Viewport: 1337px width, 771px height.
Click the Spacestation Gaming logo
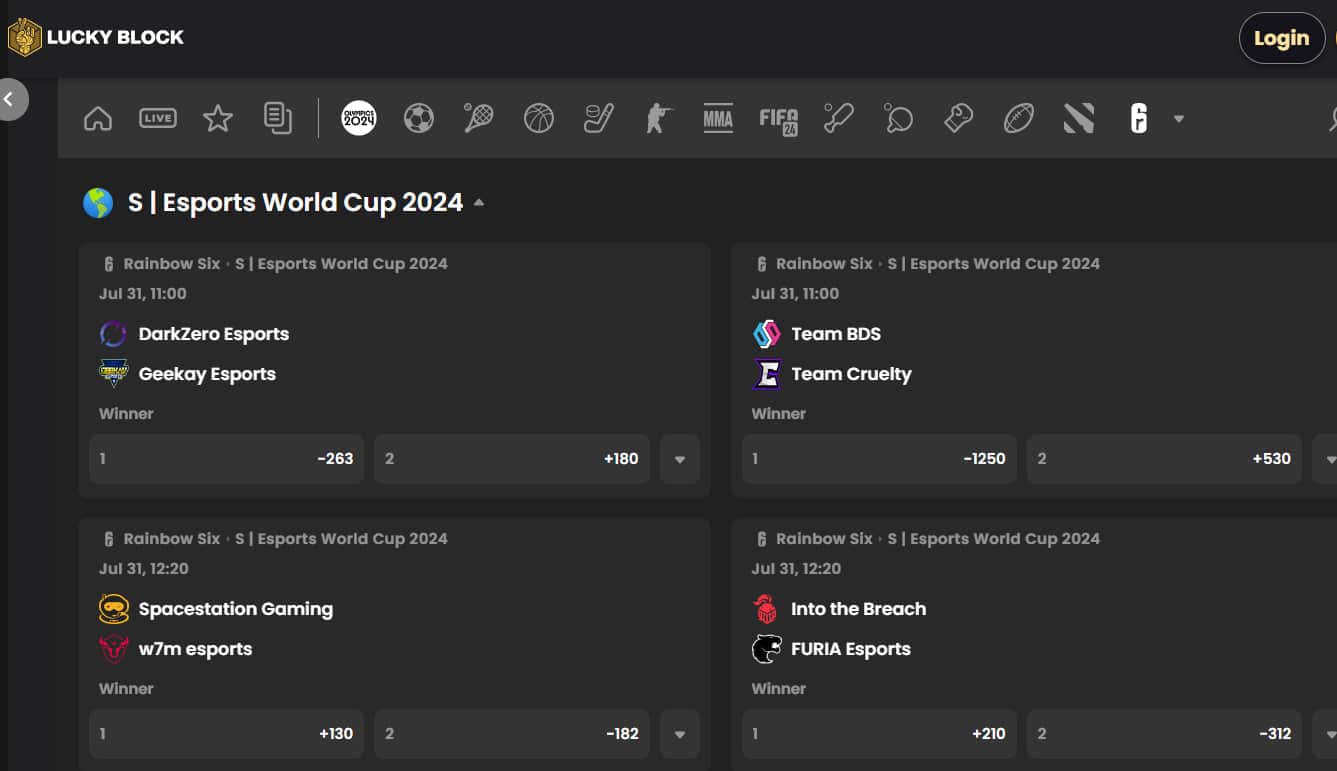point(114,609)
